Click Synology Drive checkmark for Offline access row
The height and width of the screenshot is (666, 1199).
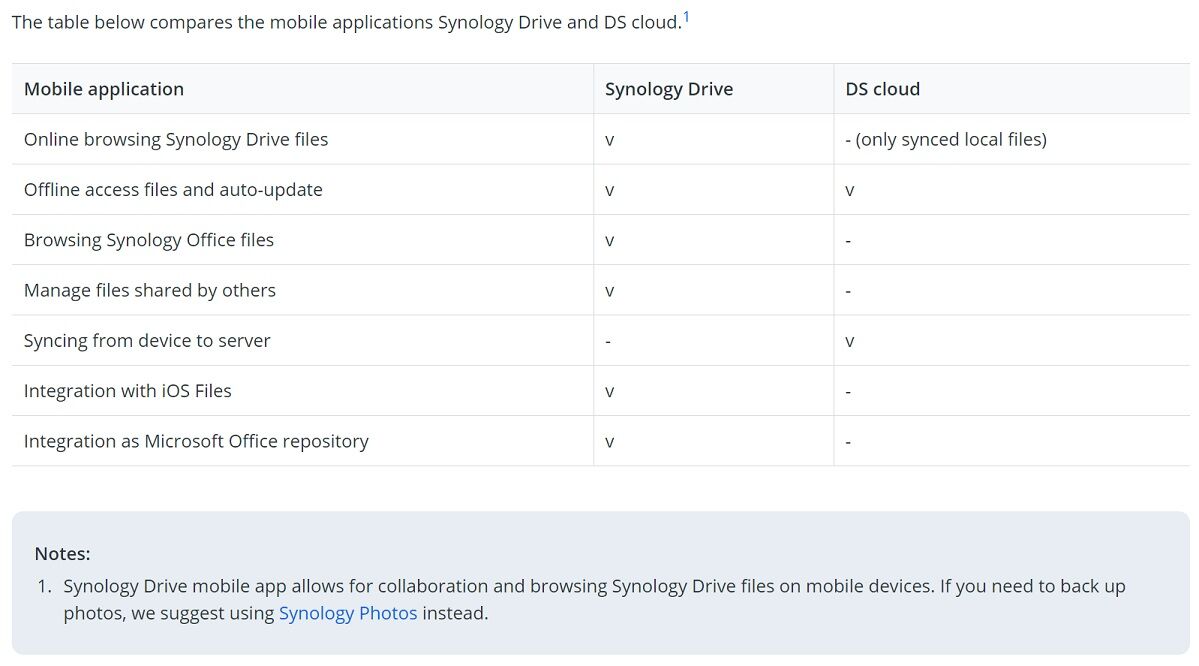click(x=609, y=191)
